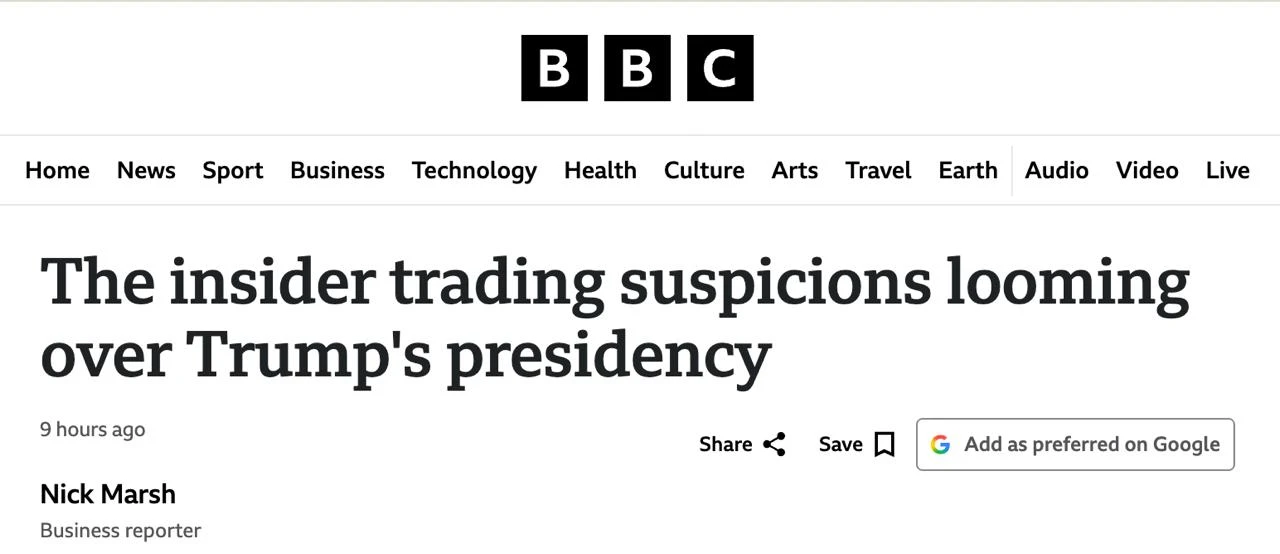Navigate to the Business section

337,170
